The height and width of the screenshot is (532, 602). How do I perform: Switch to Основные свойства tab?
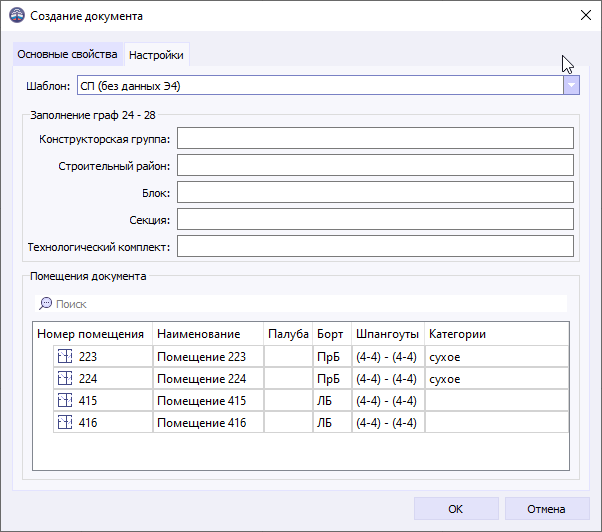coord(68,54)
